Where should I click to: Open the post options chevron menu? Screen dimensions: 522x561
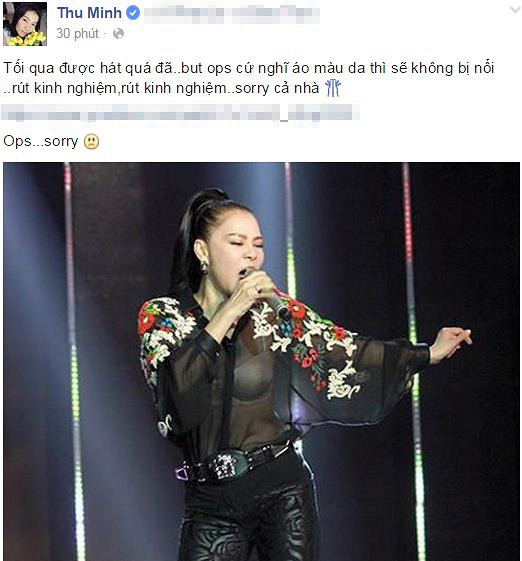(514, 10)
